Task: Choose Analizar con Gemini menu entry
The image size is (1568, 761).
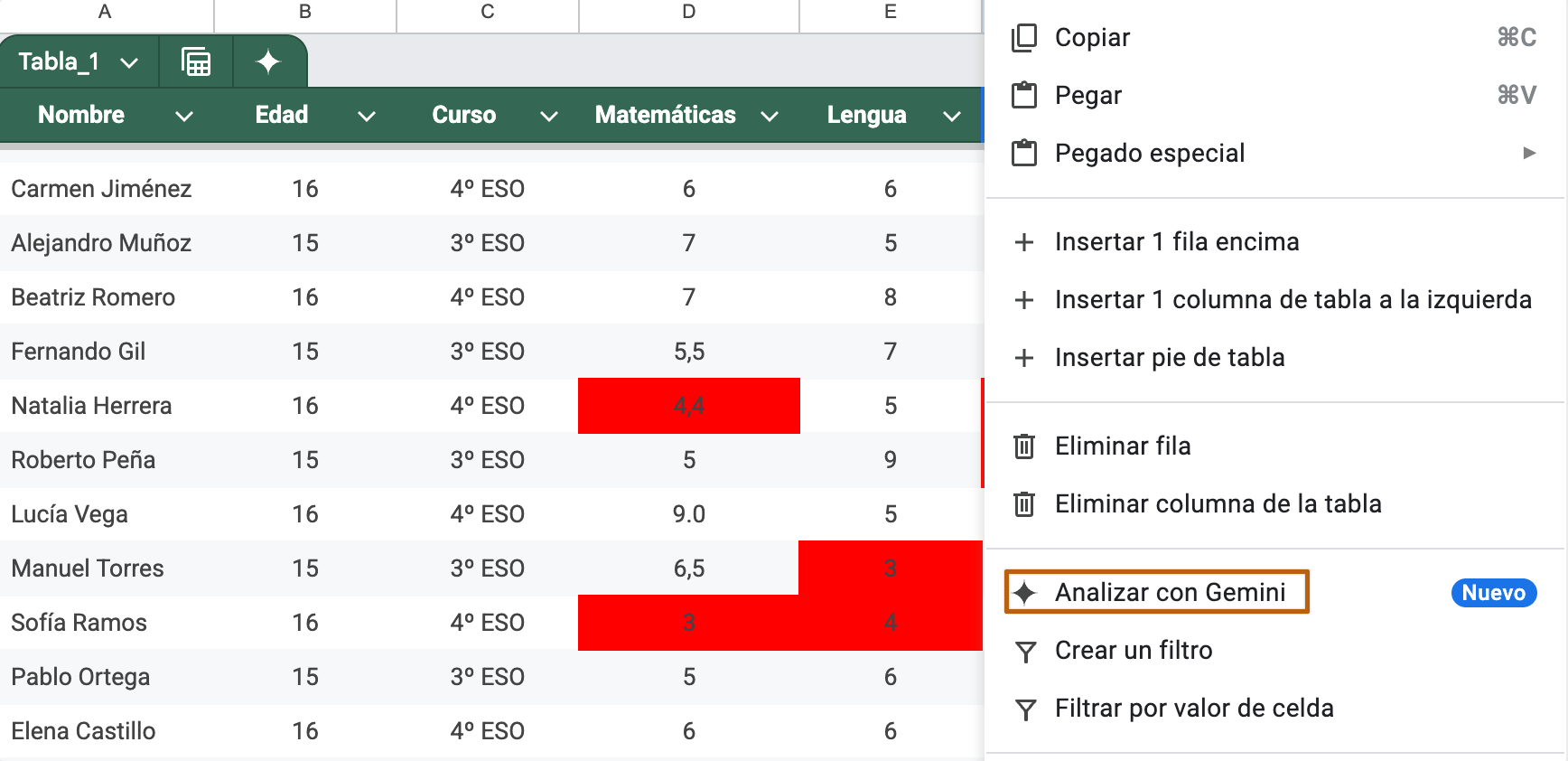Action: click(1170, 593)
